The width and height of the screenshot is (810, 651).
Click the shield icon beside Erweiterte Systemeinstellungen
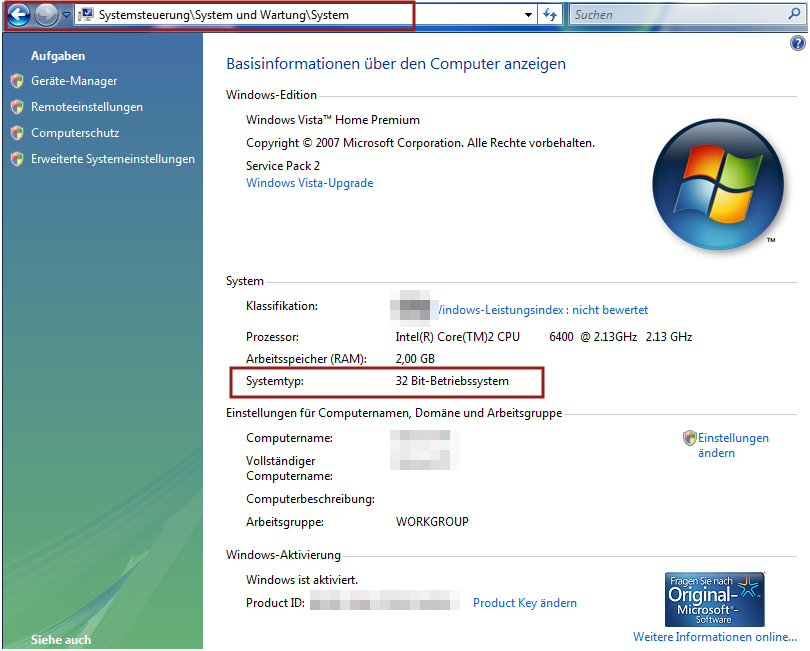[17, 159]
